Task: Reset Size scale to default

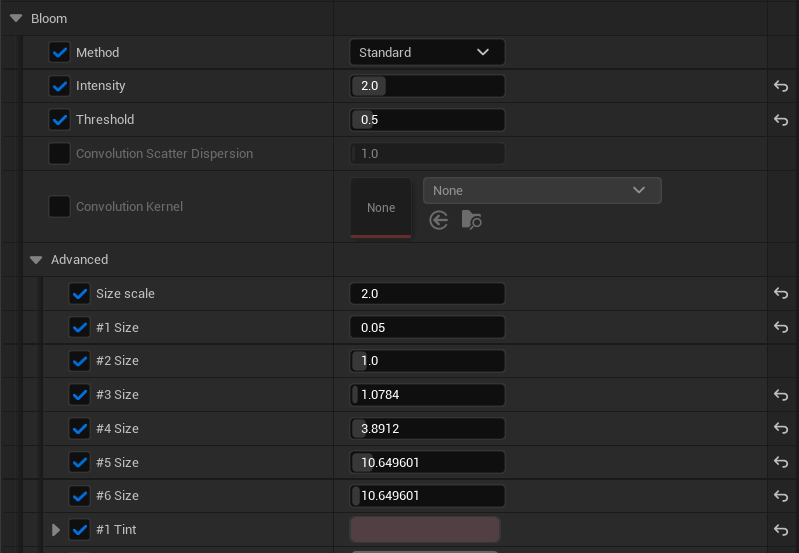Action: pyautogui.click(x=781, y=293)
